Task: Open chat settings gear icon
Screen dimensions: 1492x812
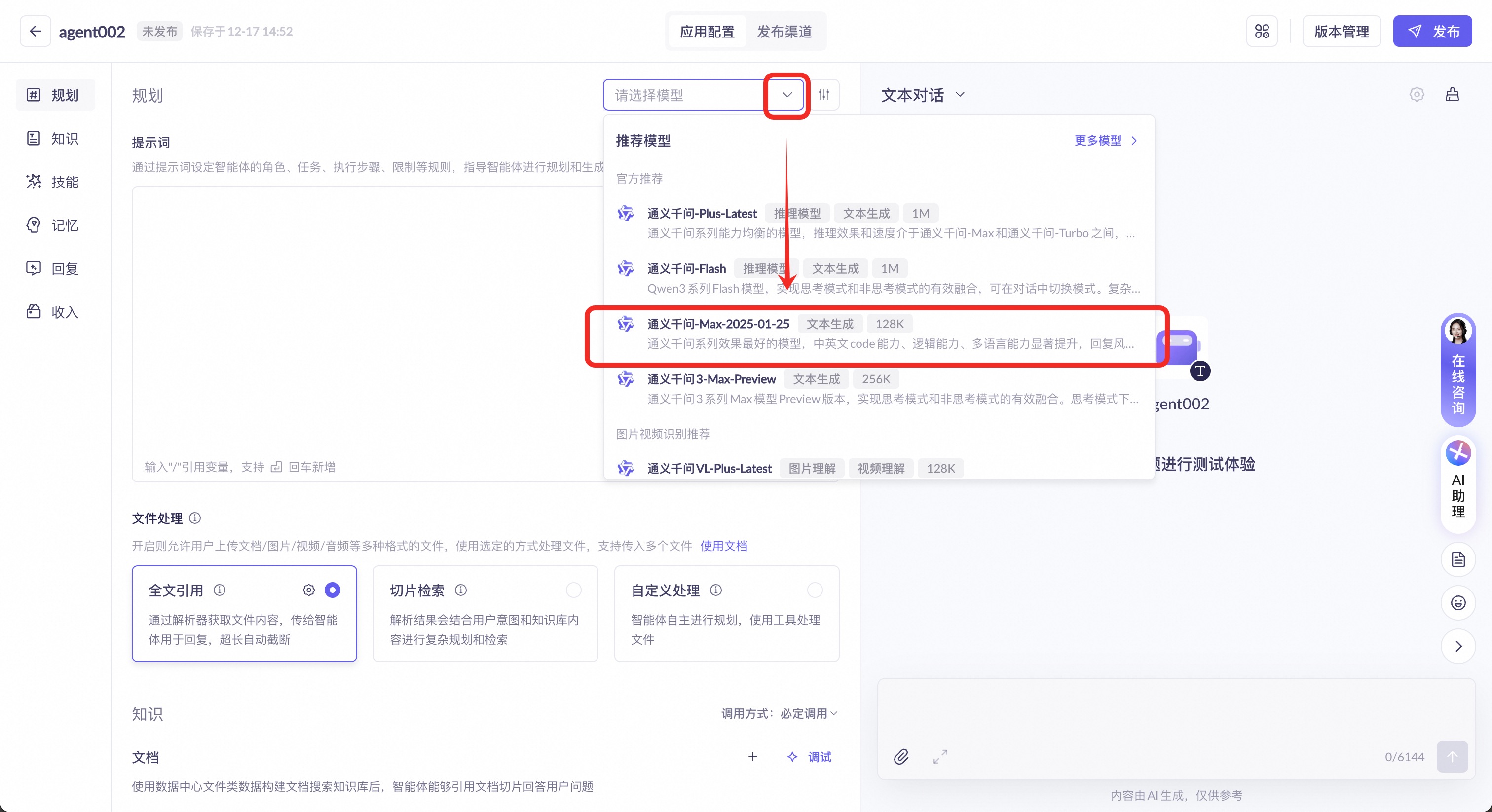Action: (1417, 94)
